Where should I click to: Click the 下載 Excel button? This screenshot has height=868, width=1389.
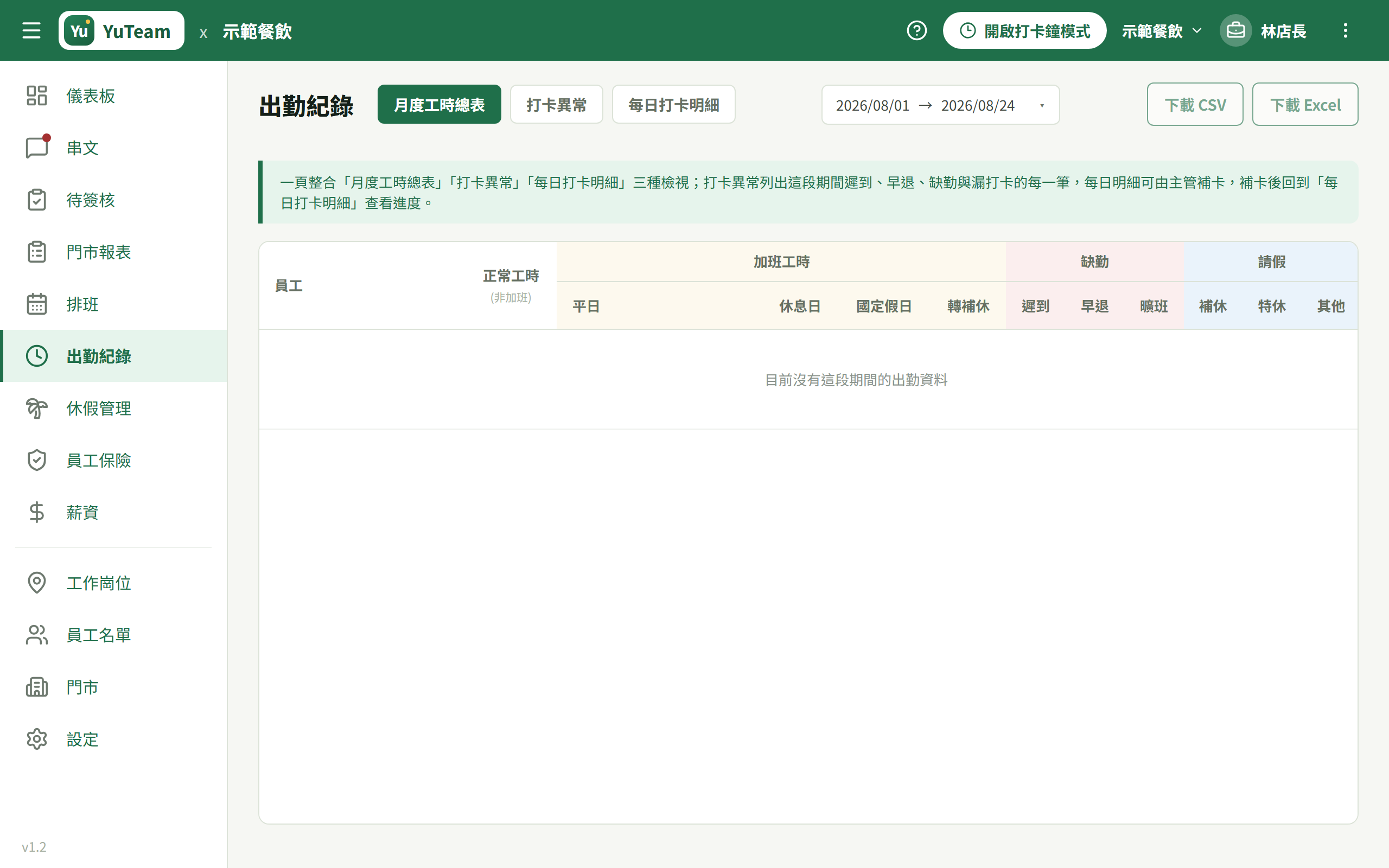point(1305,105)
